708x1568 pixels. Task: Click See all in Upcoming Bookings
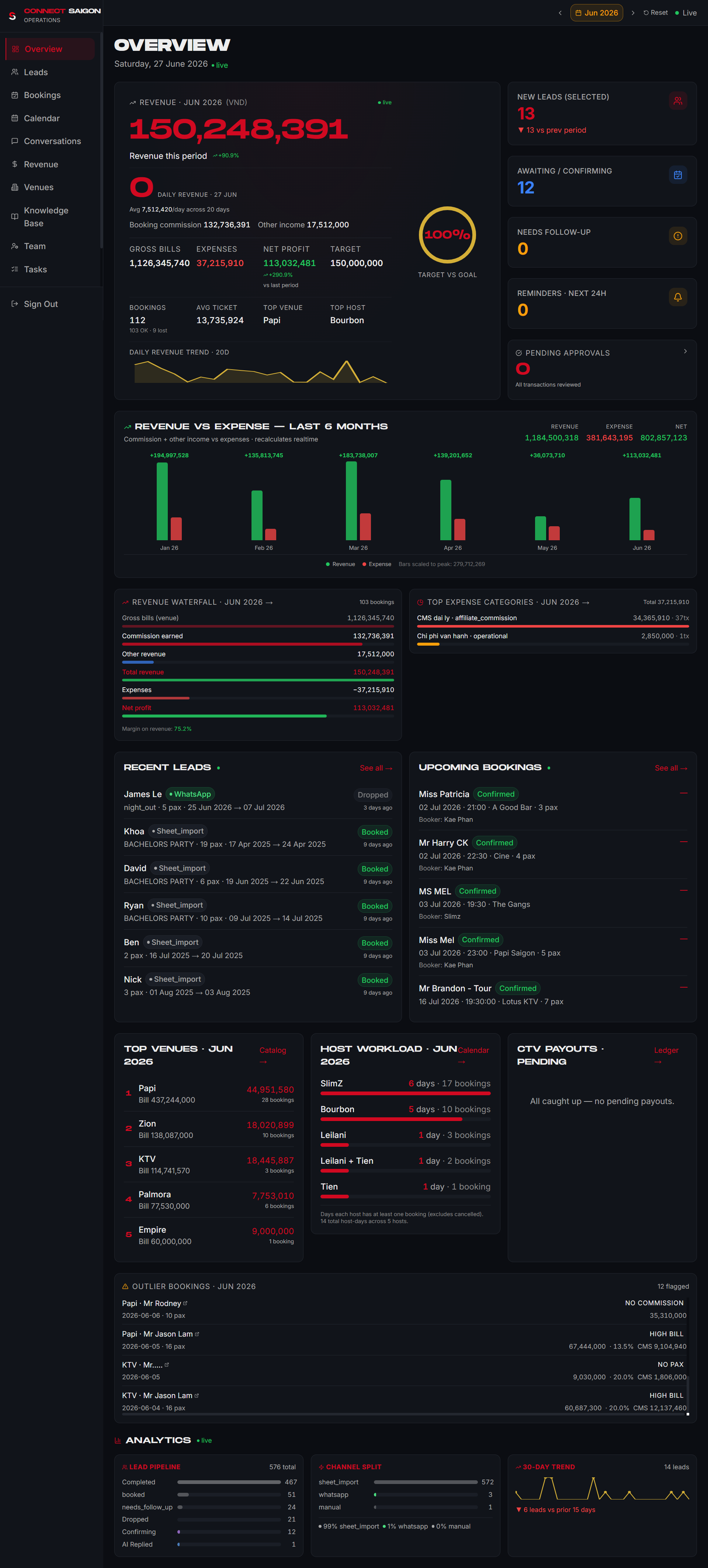click(x=671, y=768)
